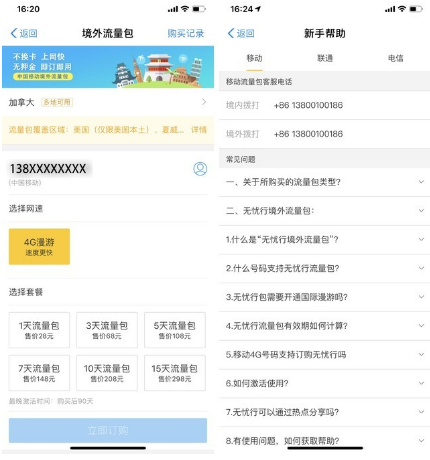This screenshot has width=430, height=460.
Task: Expand question 一、关于所购买的流量包类型
Action: tap(324, 182)
